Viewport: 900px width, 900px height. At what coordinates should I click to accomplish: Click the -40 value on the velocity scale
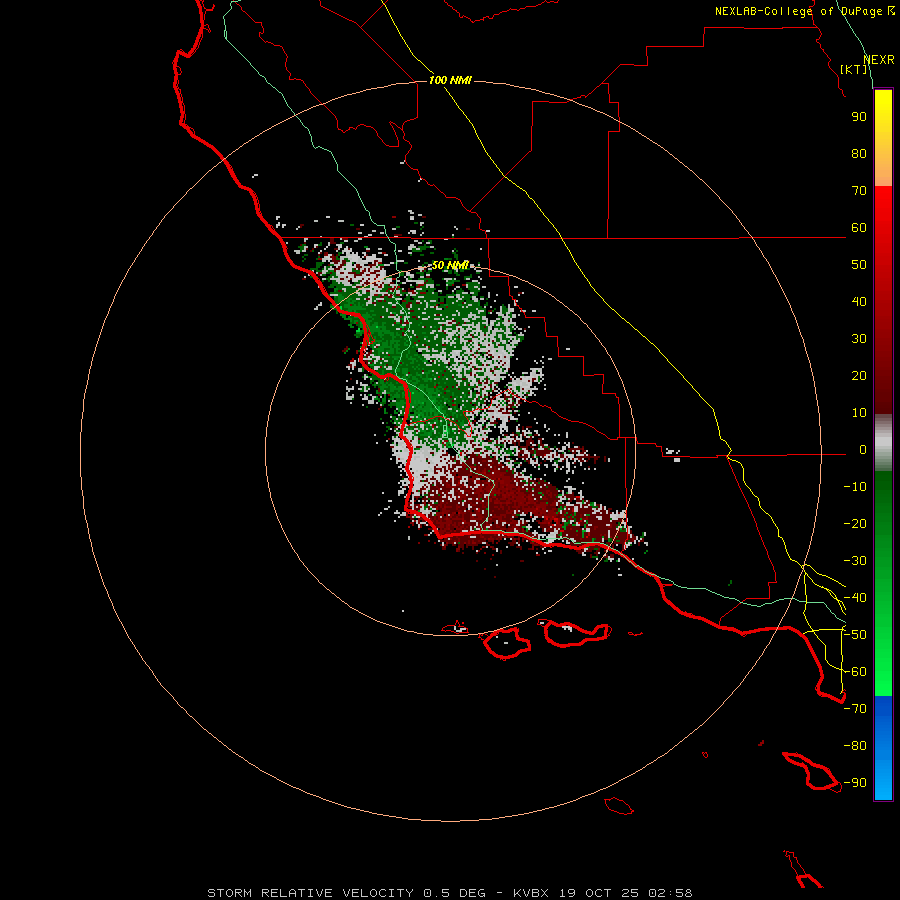coord(855,598)
